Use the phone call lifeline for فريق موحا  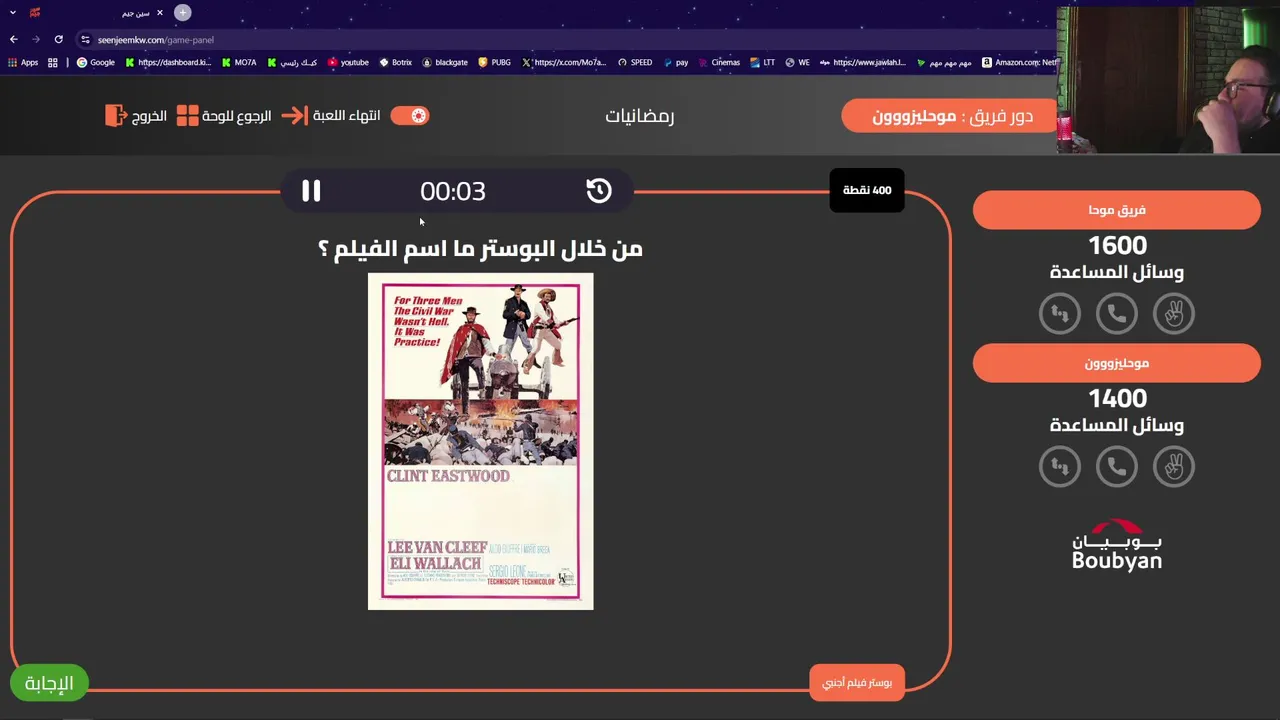1117,314
